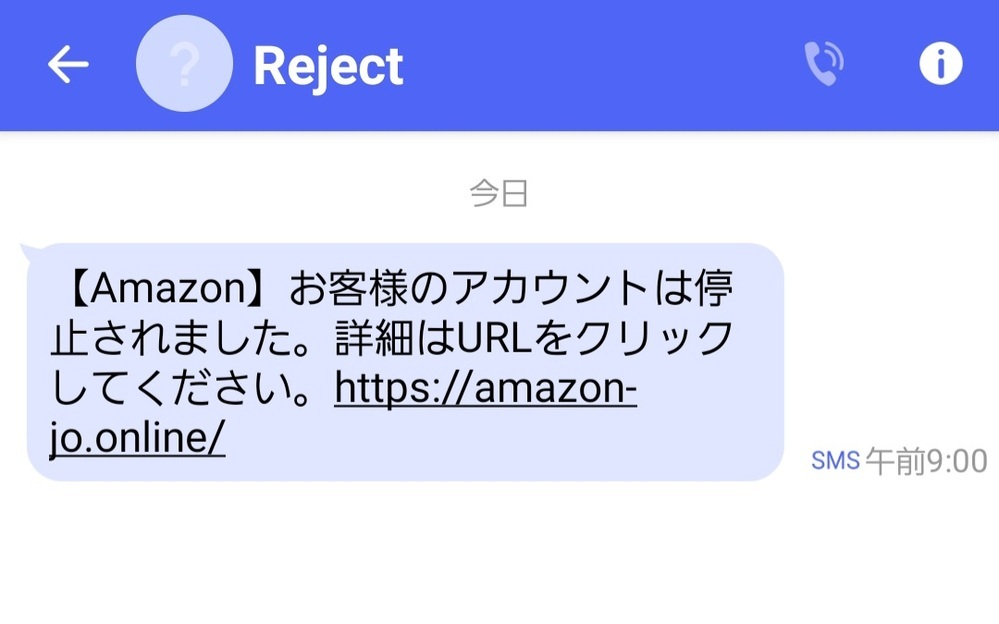Tap the 今日 date separator
The width and height of the screenshot is (999, 624).
pyautogui.click(x=499, y=193)
